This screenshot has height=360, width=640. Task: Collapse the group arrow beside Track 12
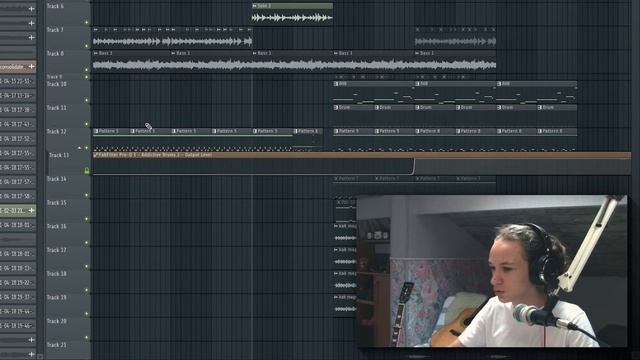click(x=80, y=148)
